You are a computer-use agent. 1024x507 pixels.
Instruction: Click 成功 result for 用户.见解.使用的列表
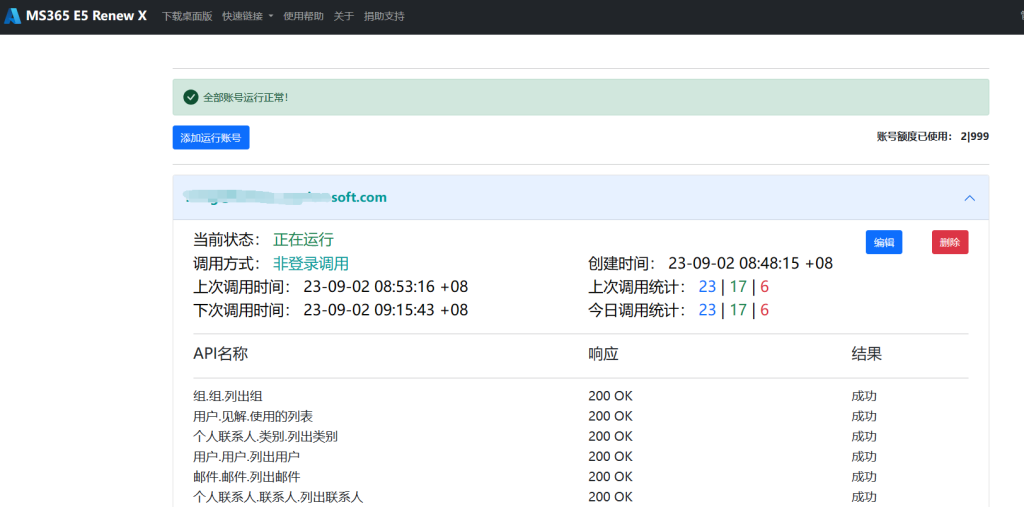(864, 416)
